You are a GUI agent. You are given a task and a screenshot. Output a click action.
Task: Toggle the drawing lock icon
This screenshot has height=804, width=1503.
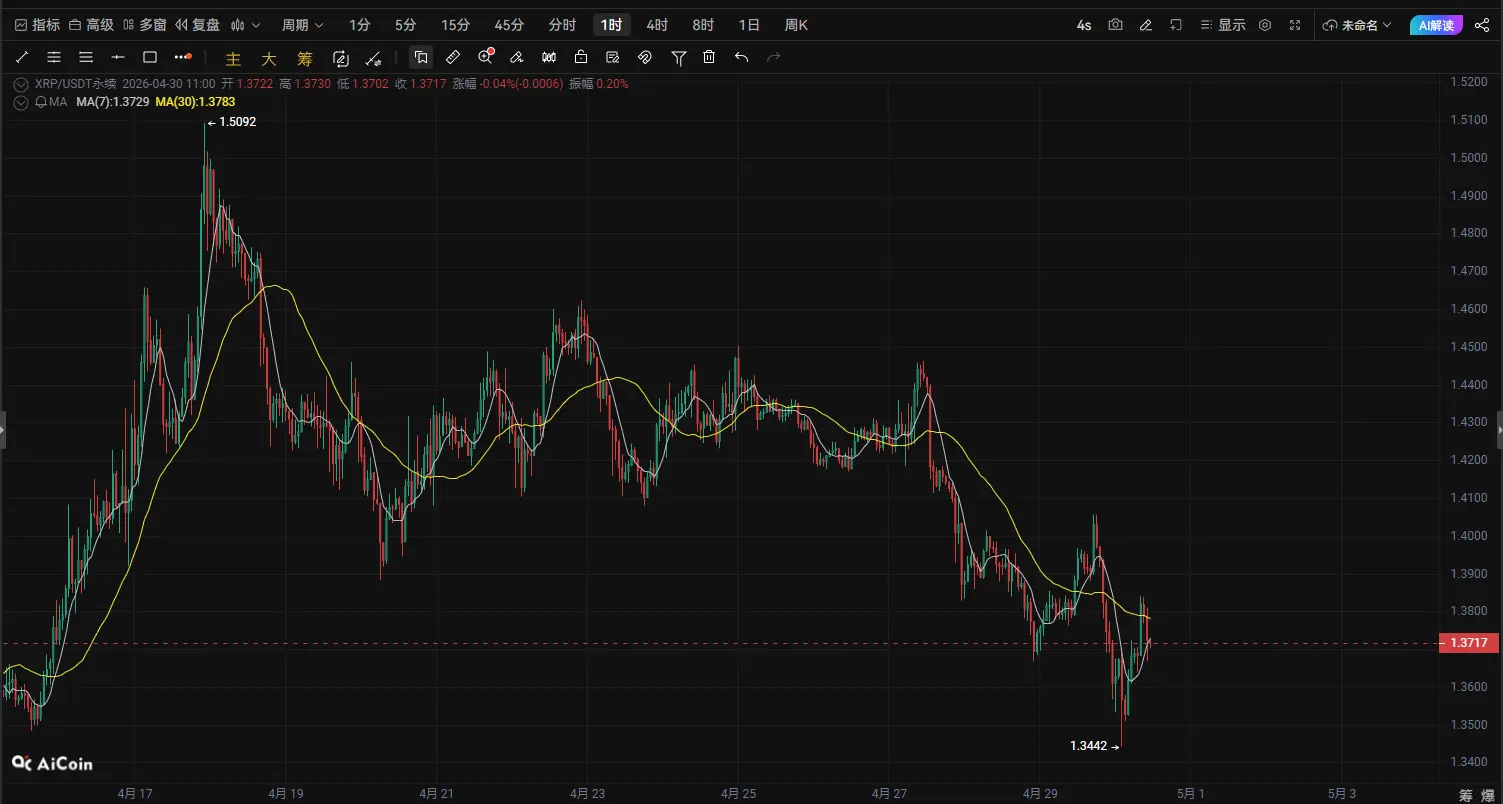(x=581, y=57)
